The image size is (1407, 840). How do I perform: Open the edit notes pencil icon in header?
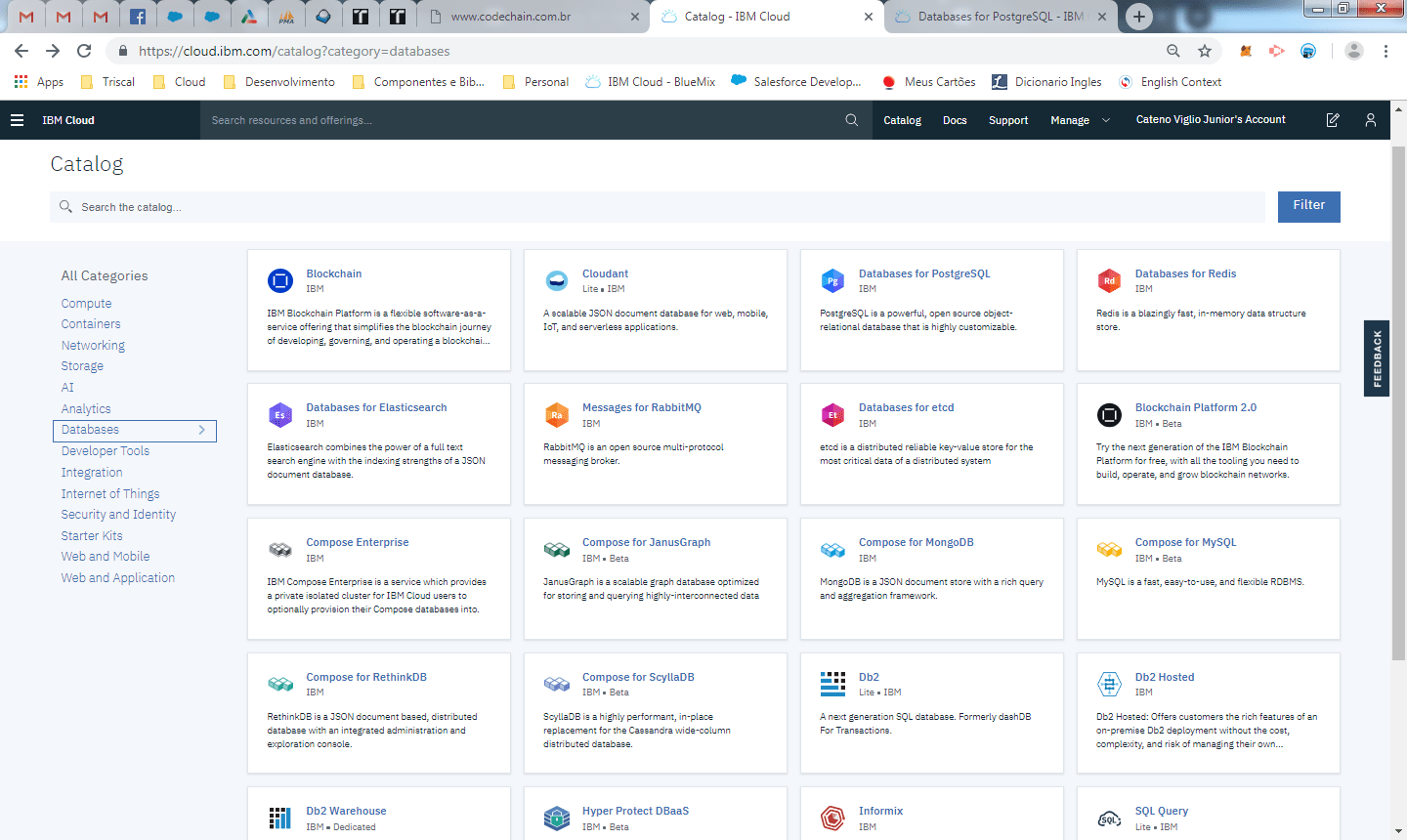click(1333, 120)
